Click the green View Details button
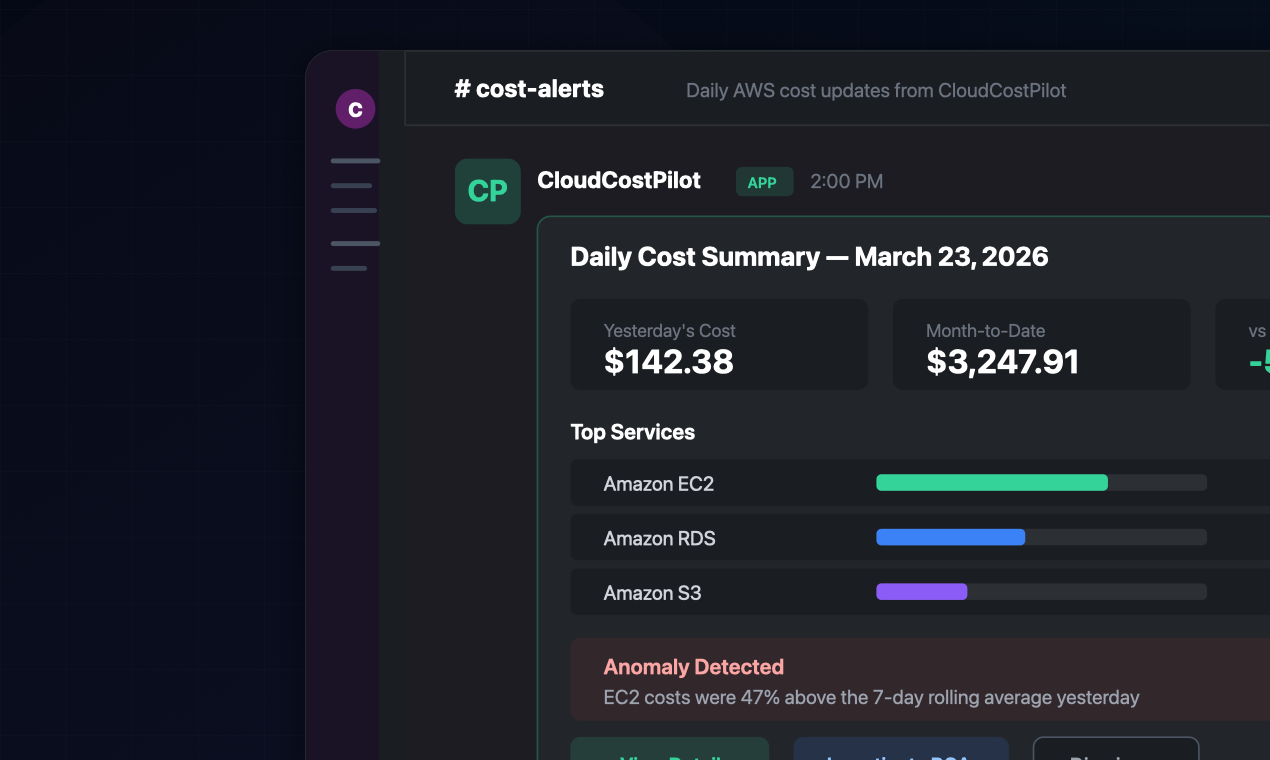The height and width of the screenshot is (760, 1270). (669, 752)
